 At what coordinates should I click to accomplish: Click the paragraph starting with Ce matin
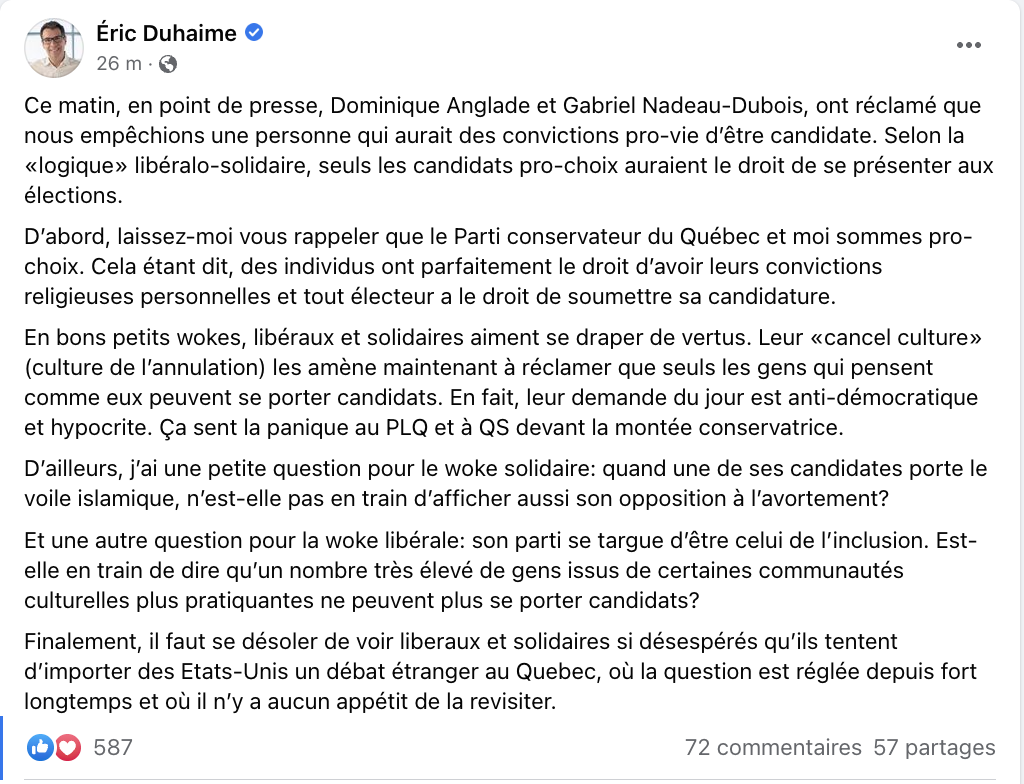coord(509,150)
